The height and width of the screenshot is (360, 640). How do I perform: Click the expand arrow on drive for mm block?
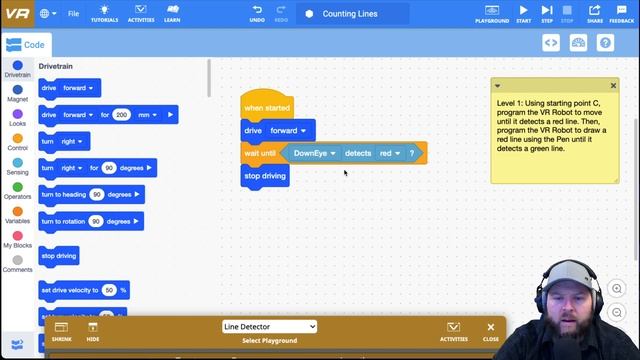tap(170, 115)
